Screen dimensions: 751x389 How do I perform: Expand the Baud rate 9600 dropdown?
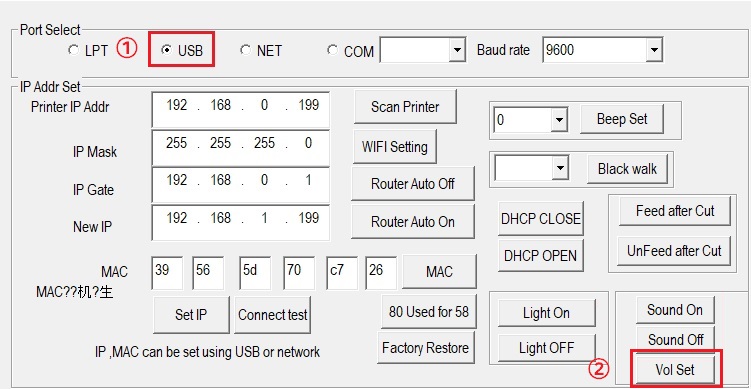tap(654, 50)
